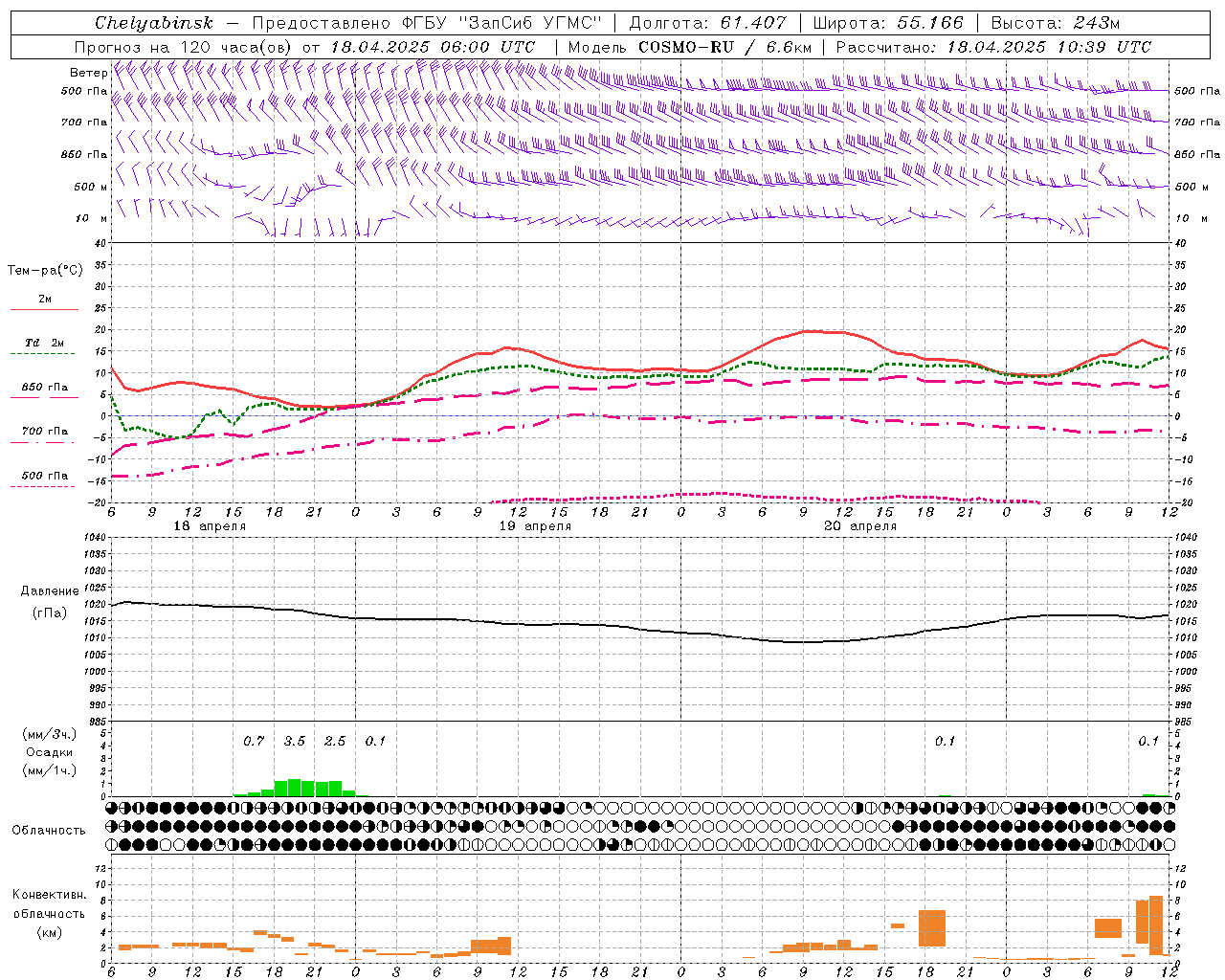This screenshot has height=980, width=1225.
Task: Click the '0.7' precipitation total value
Action: (x=254, y=741)
